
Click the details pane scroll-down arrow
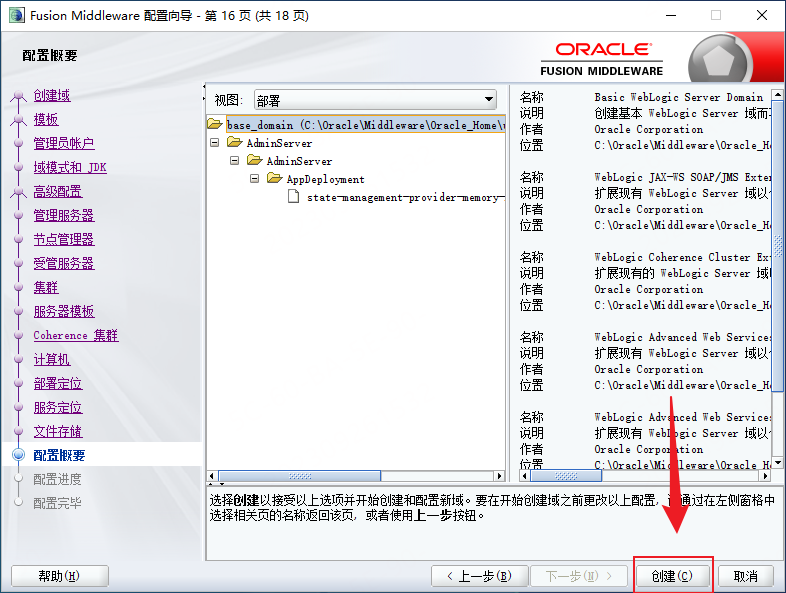[x=777, y=462]
